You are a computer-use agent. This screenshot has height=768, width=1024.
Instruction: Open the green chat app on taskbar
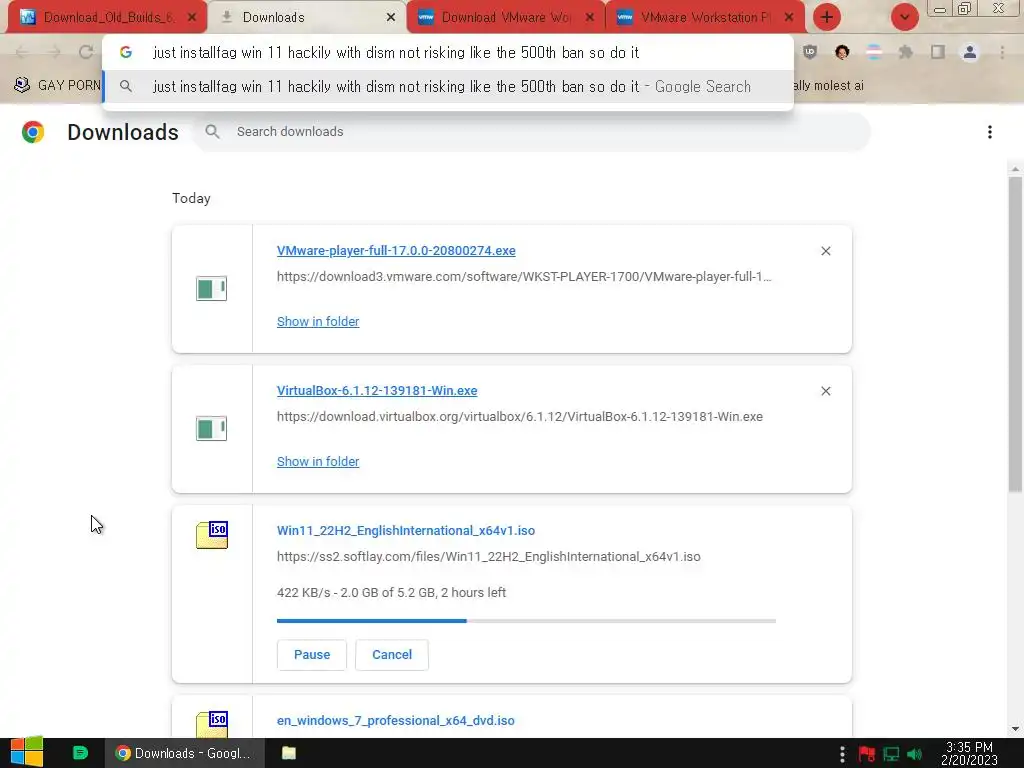pos(80,753)
